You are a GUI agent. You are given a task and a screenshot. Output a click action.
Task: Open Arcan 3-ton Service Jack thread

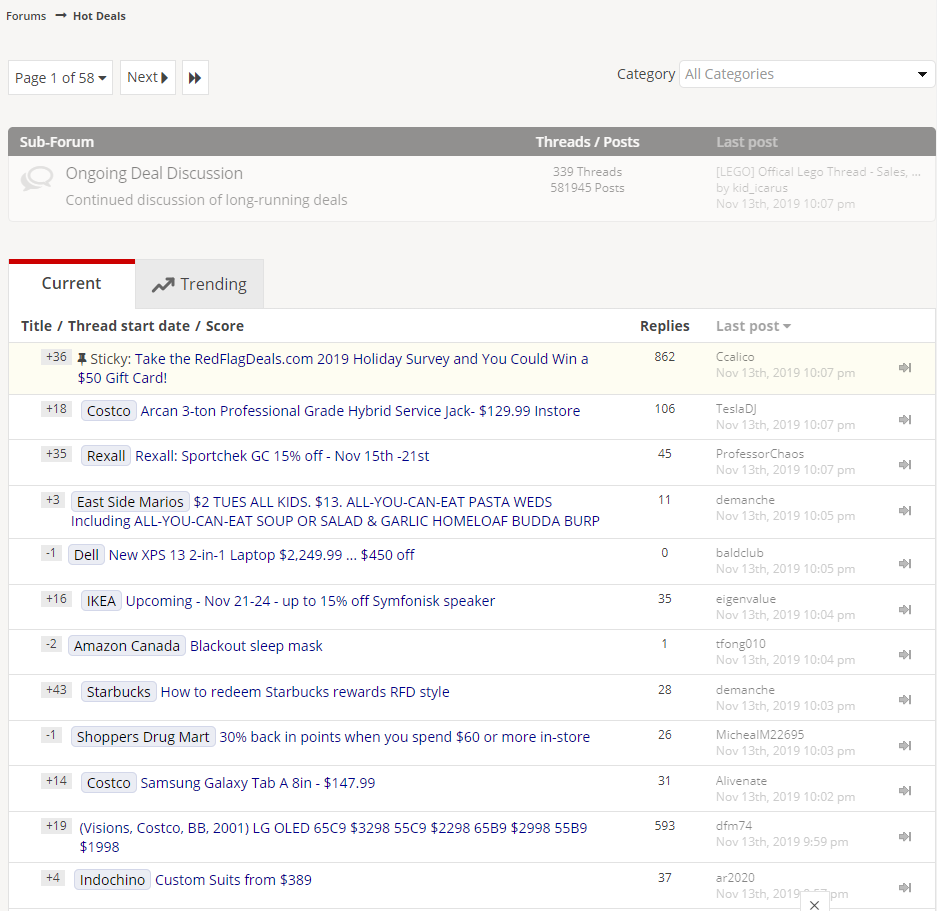point(360,411)
